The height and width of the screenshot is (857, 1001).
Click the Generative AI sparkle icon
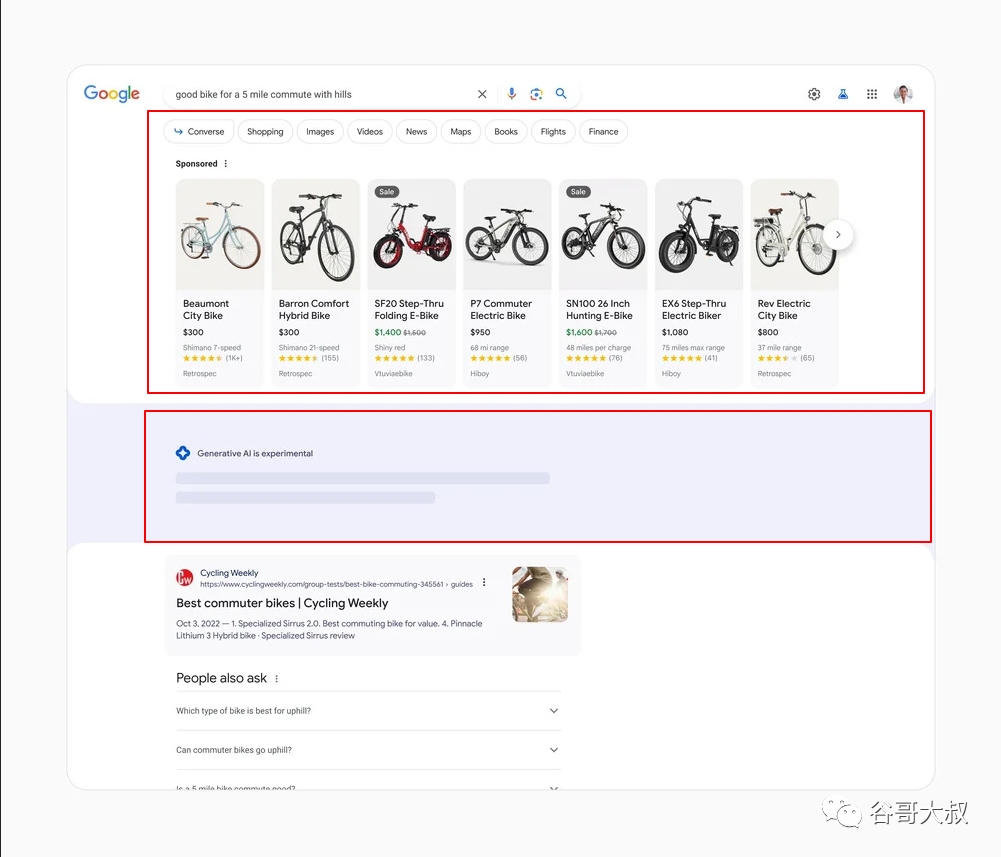[x=183, y=453]
